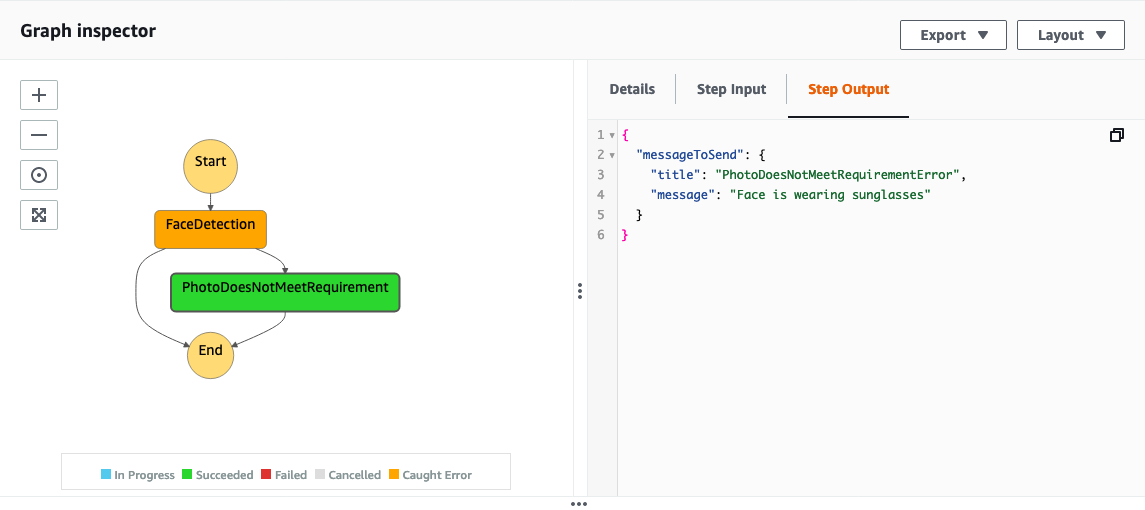Open the Export dropdown
The height and width of the screenshot is (510, 1145).
click(x=953, y=35)
